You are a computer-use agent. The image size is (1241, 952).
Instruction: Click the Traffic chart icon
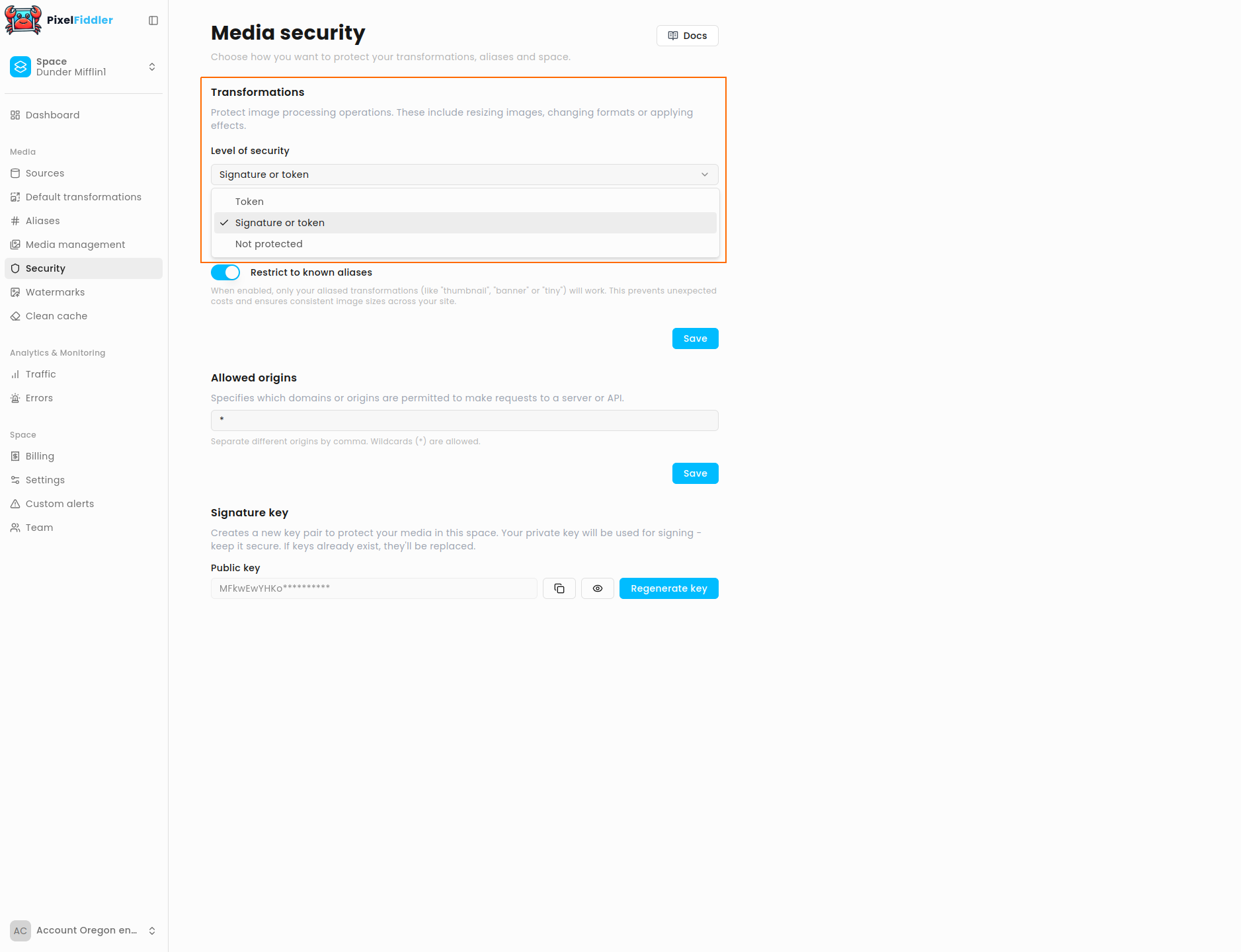click(x=15, y=374)
